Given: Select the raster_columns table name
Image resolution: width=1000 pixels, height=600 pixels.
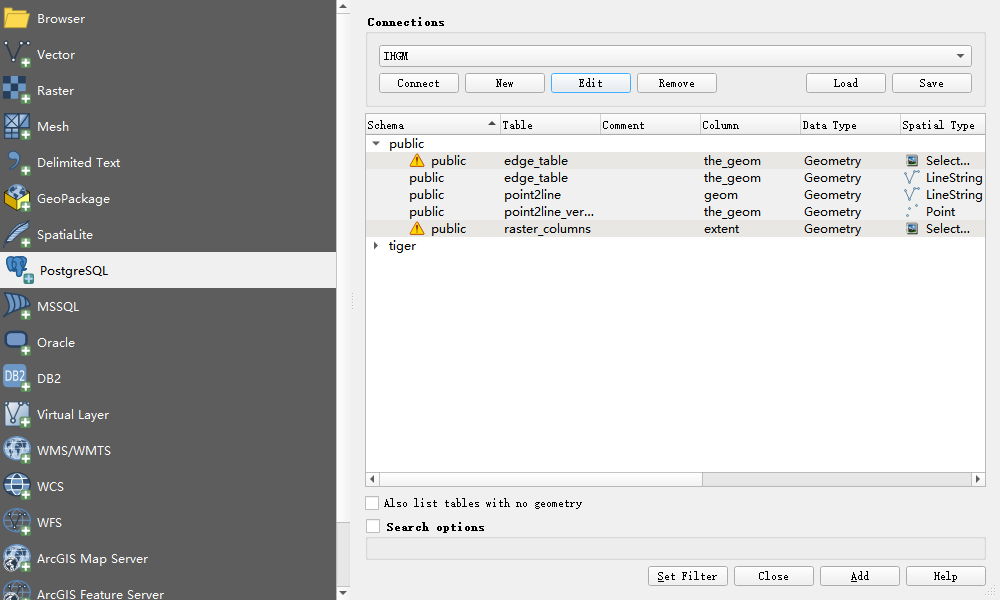Looking at the screenshot, I should 547,228.
